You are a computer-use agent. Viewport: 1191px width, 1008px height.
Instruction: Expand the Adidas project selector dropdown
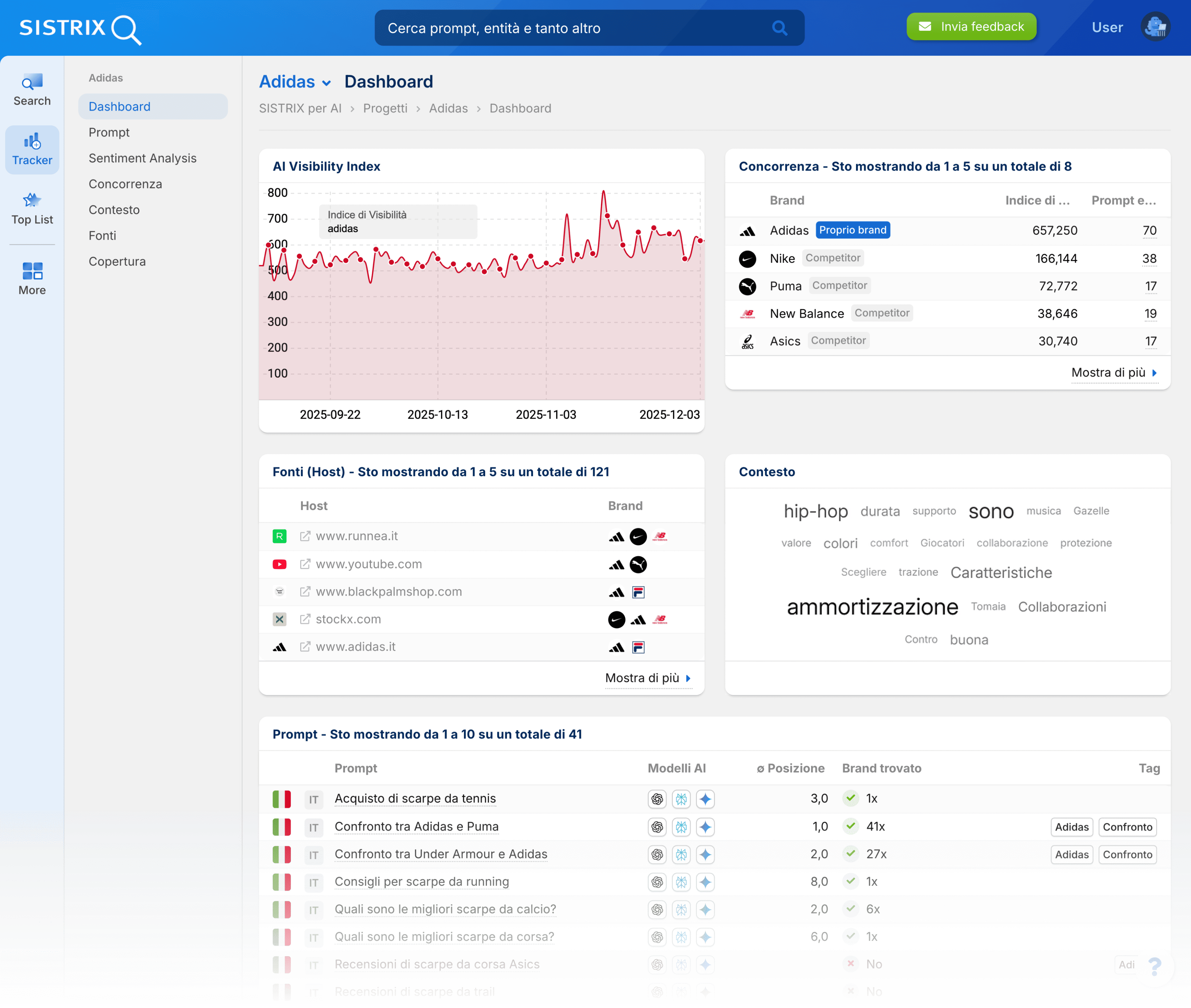pos(295,82)
